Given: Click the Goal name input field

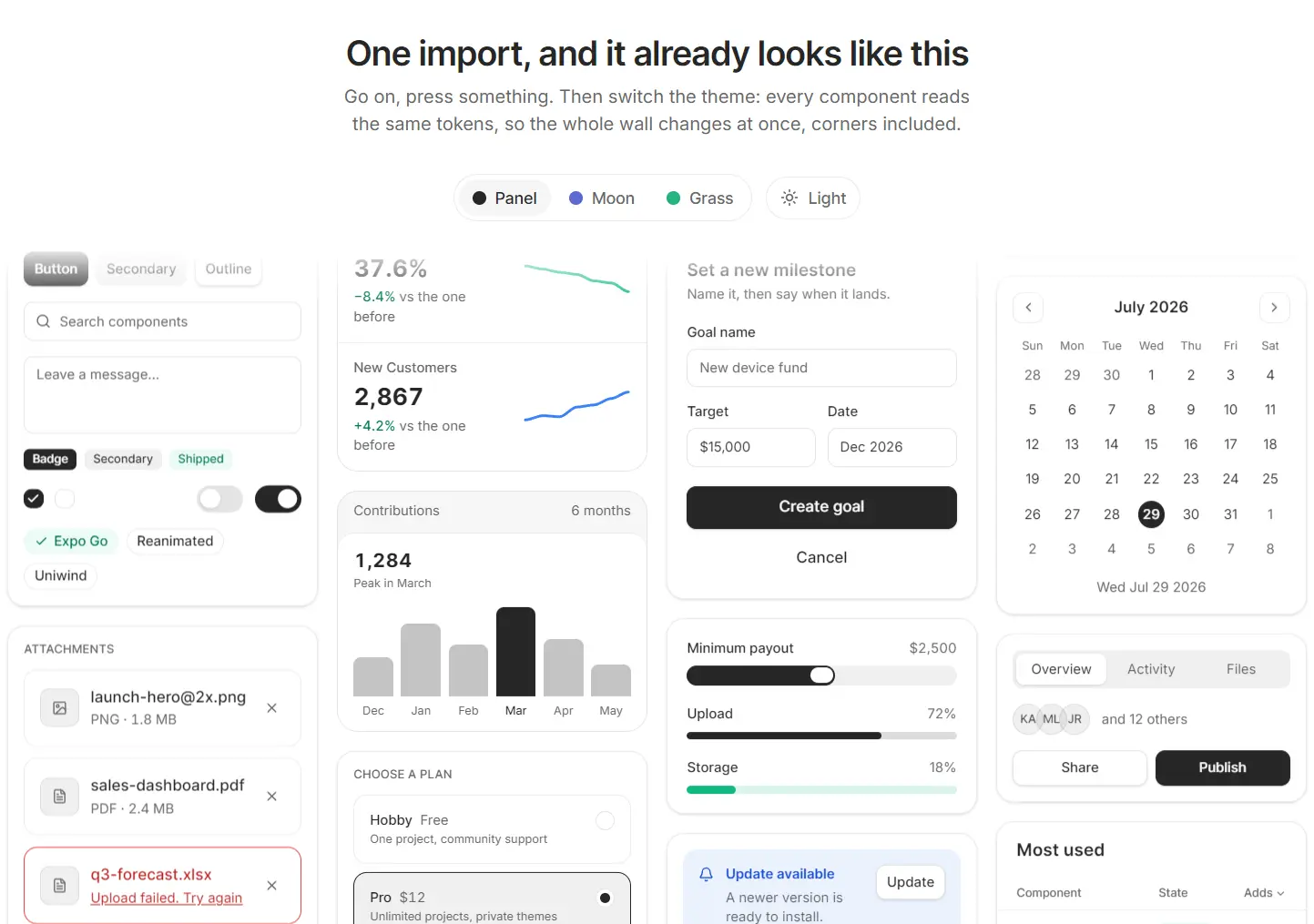Looking at the screenshot, I should coord(821,368).
